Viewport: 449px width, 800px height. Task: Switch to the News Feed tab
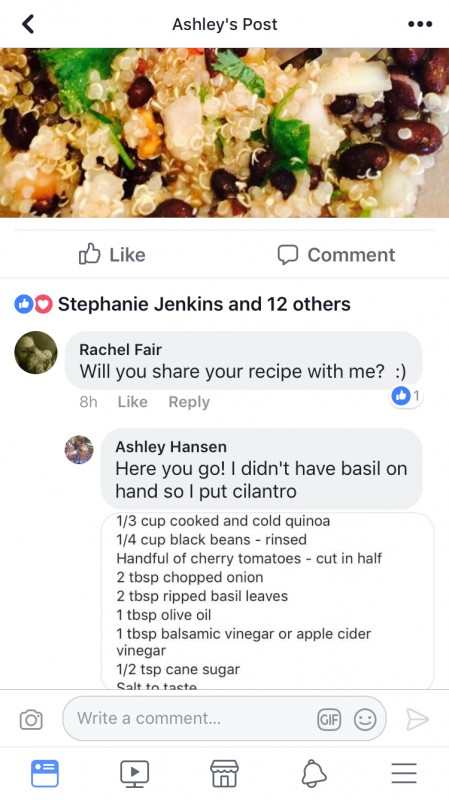click(45, 773)
